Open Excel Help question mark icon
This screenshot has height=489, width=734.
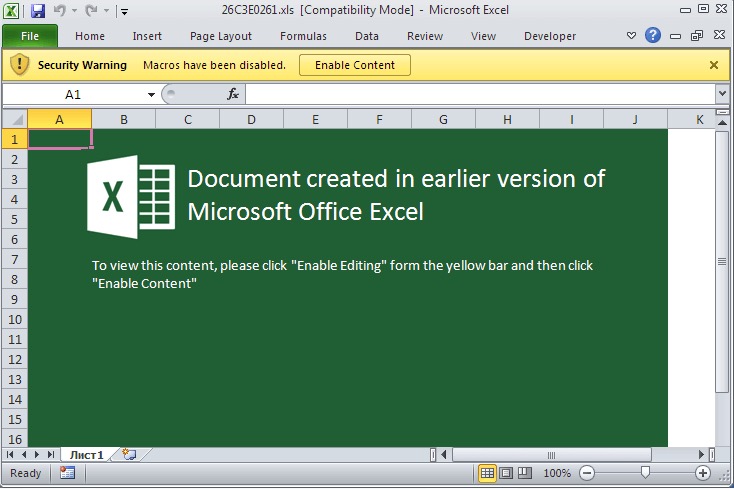653,36
